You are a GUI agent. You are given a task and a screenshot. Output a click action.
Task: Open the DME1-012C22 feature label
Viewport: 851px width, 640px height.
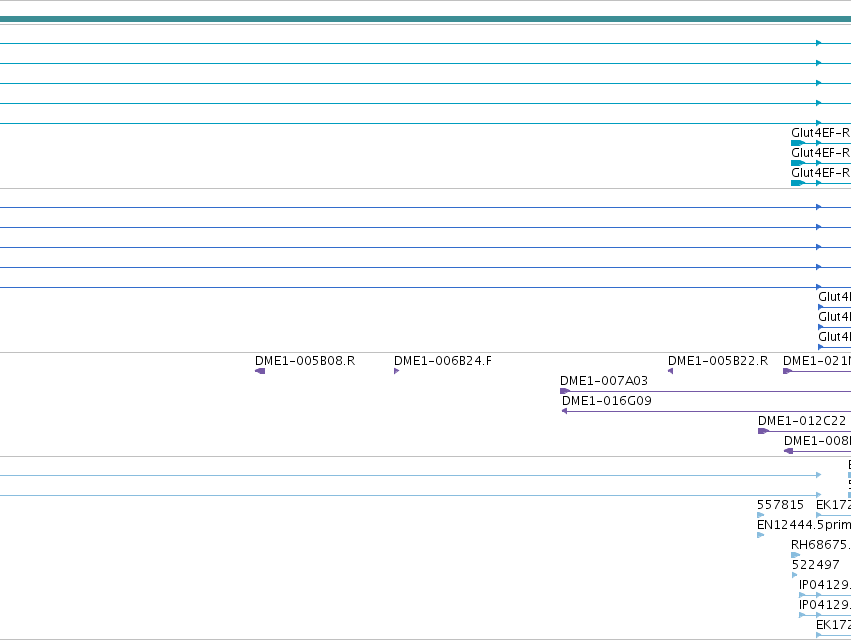tap(802, 421)
